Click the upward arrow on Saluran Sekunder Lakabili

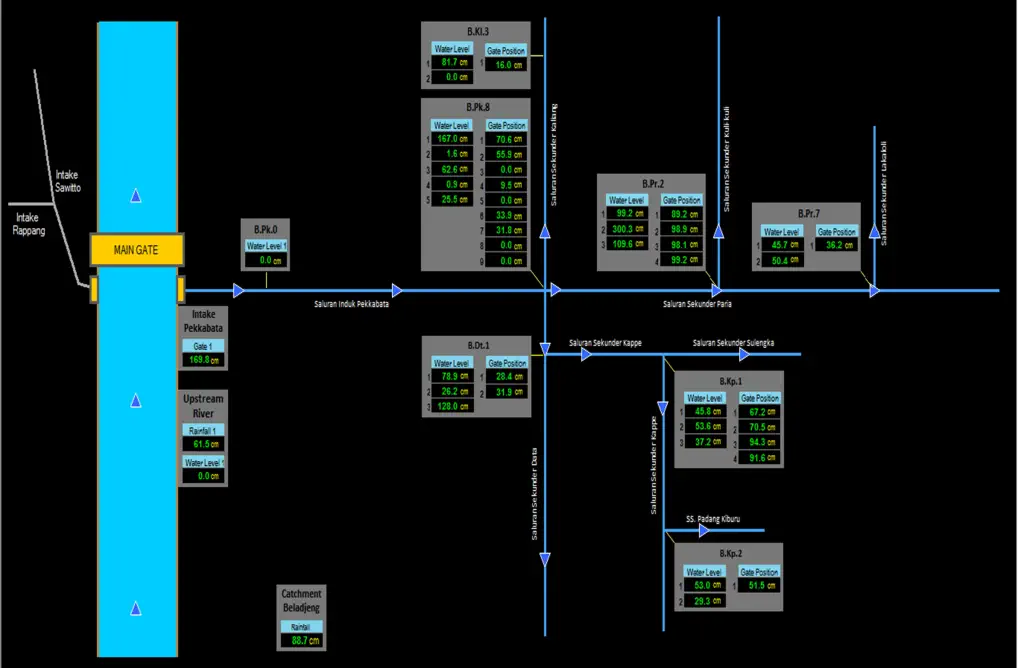(x=874, y=233)
